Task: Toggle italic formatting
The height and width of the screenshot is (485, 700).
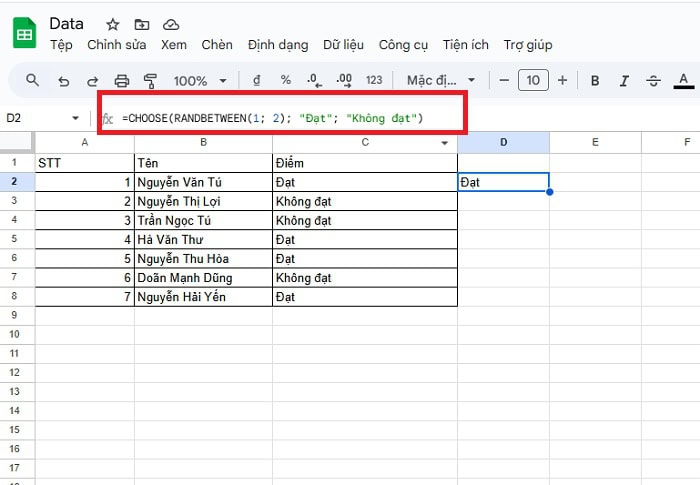Action: click(x=625, y=80)
